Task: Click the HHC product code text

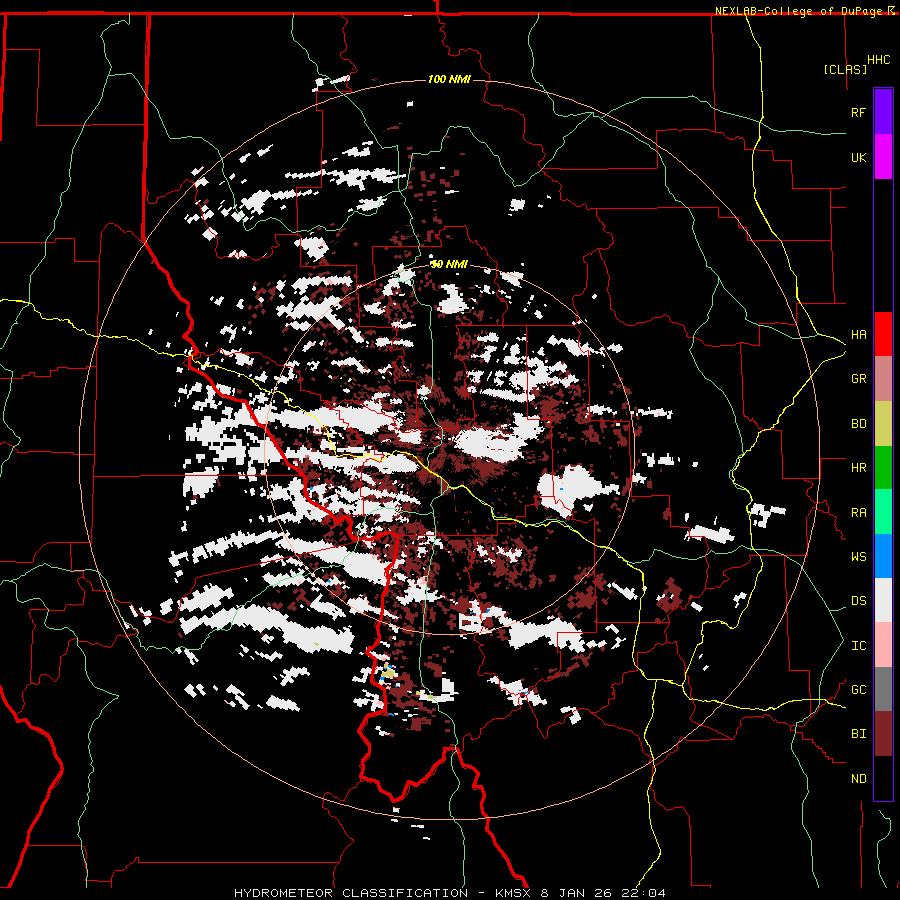Action: pyautogui.click(x=878, y=60)
